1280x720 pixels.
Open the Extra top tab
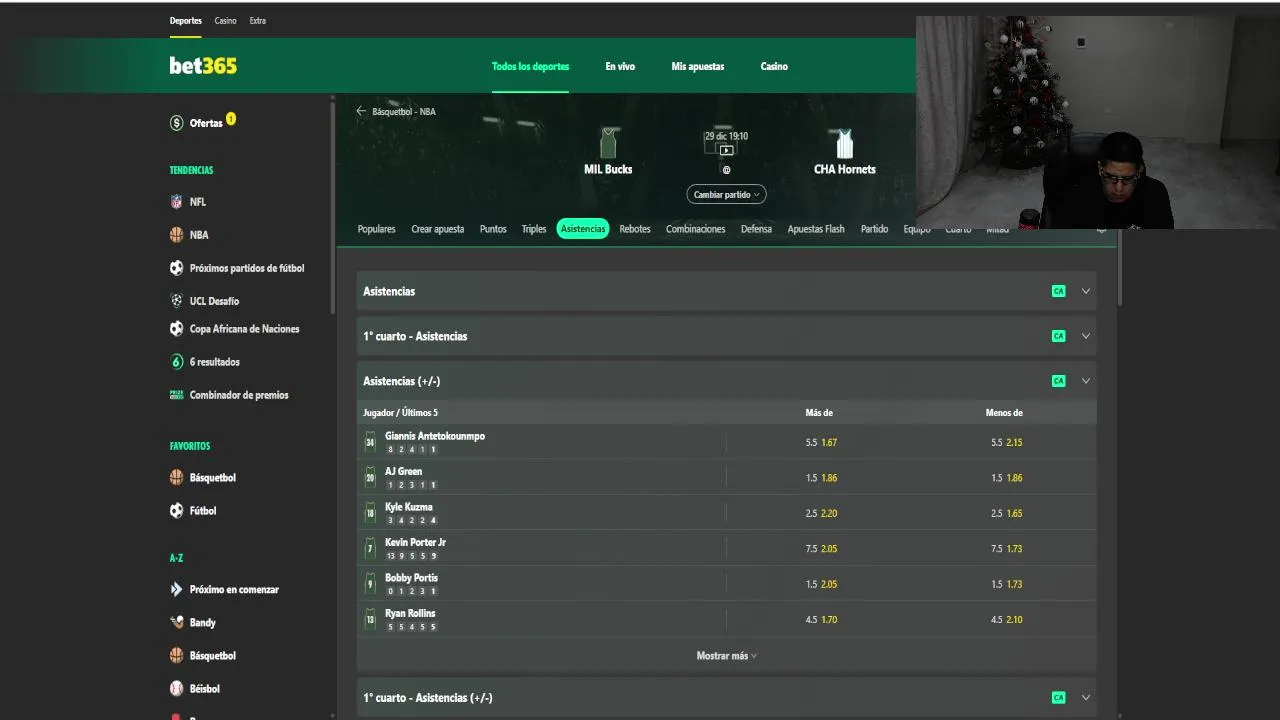click(258, 20)
